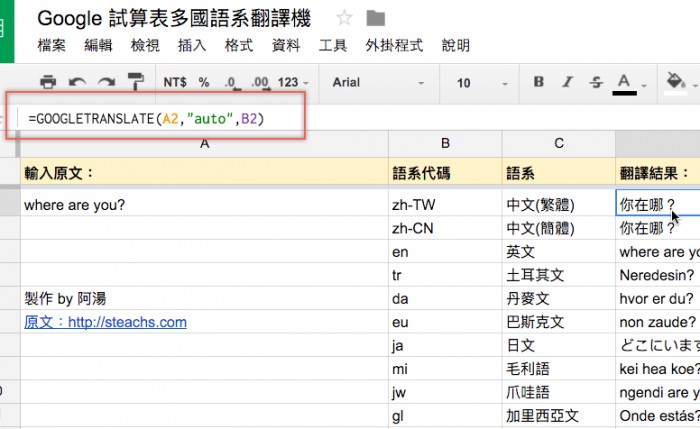This screenshot has width=700, height=429.
Task: Choose text color with underlined A
Action: [x=625, y=83]
